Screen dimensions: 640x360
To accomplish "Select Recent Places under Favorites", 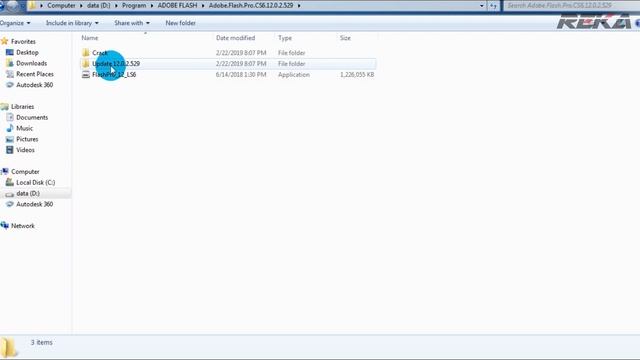I will point(35,74).
